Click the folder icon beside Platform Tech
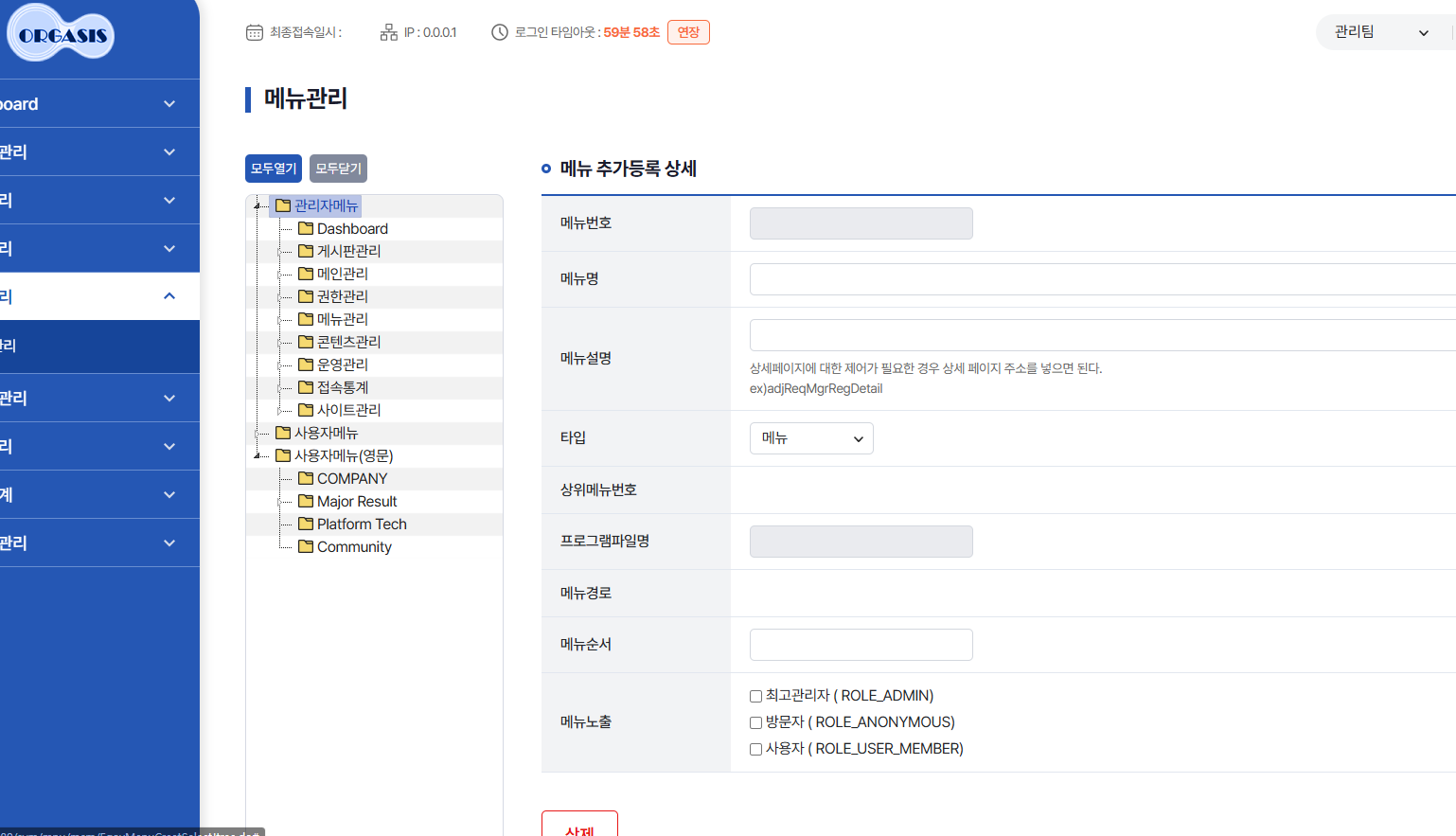The width and height of the screenshot is (1456, 836). [306, 524]
